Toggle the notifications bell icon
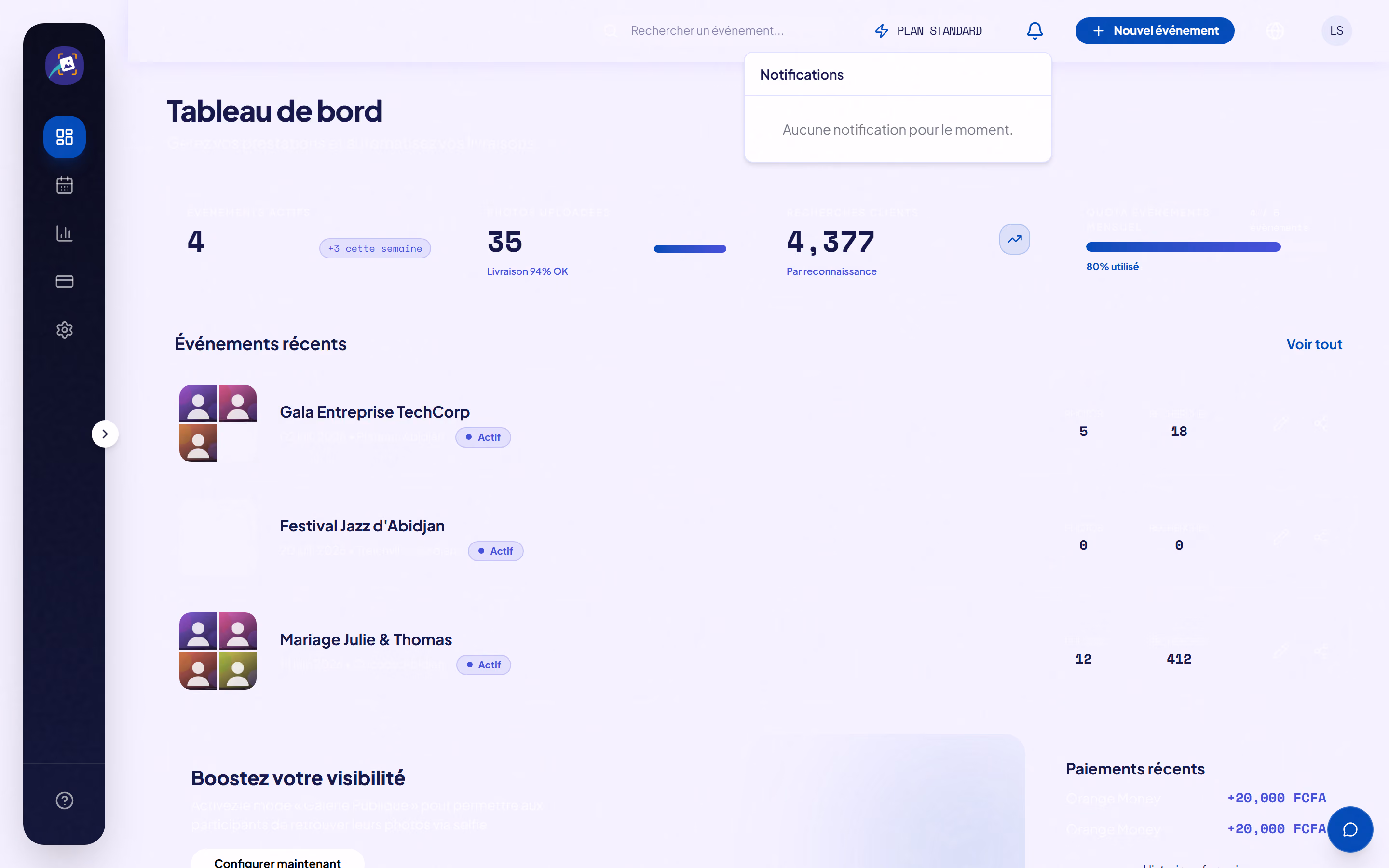 1035,30
